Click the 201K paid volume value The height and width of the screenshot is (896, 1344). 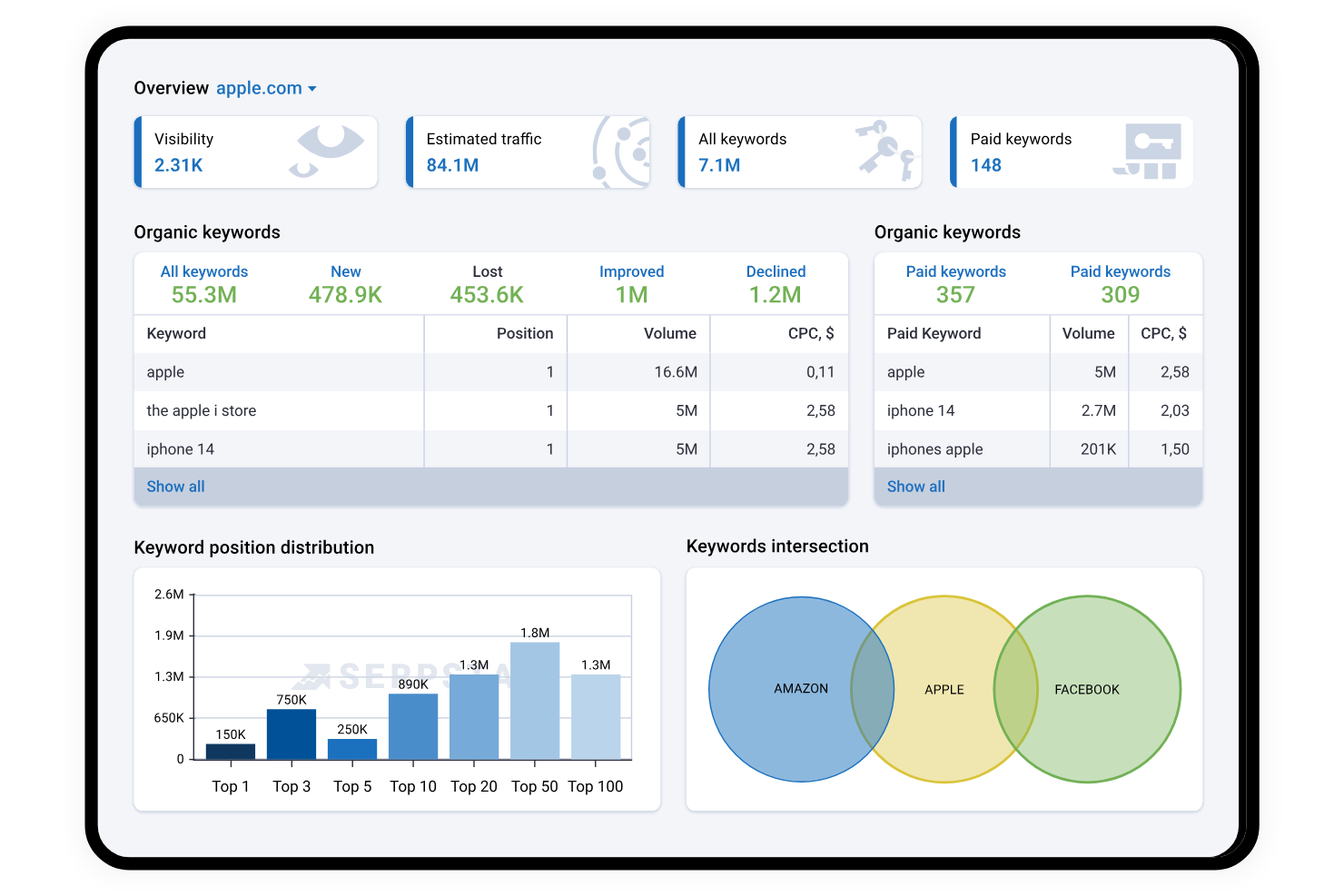pos(1098,449)
